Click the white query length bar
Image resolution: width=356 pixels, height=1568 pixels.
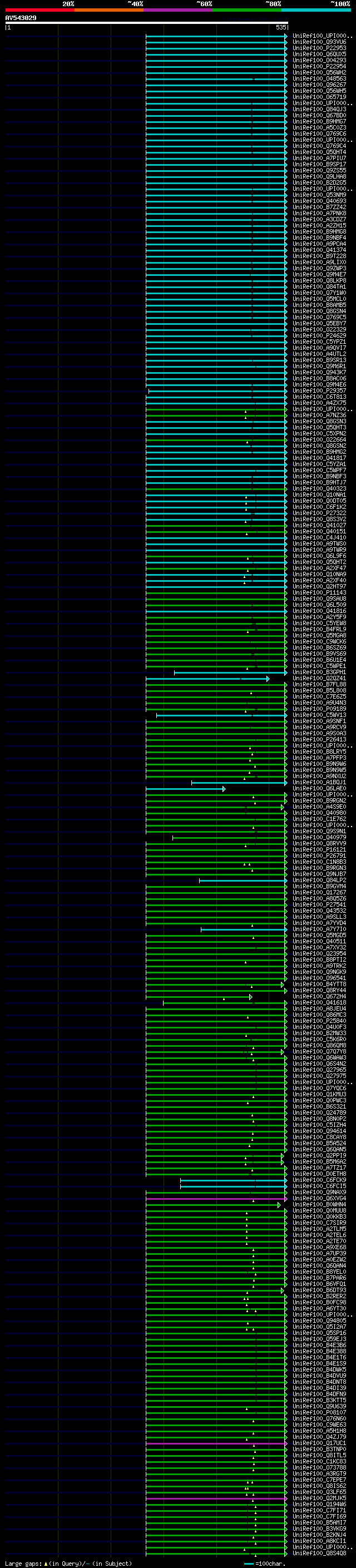coord(147,22)
